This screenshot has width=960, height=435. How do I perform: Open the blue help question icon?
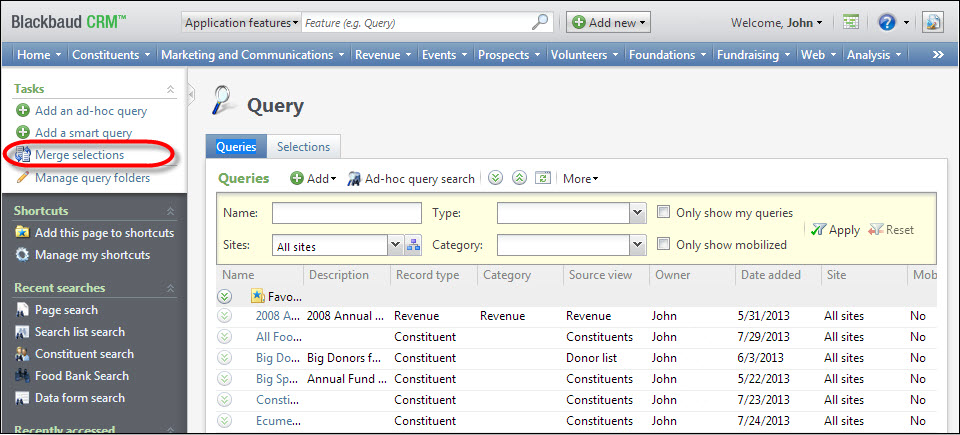887,23
